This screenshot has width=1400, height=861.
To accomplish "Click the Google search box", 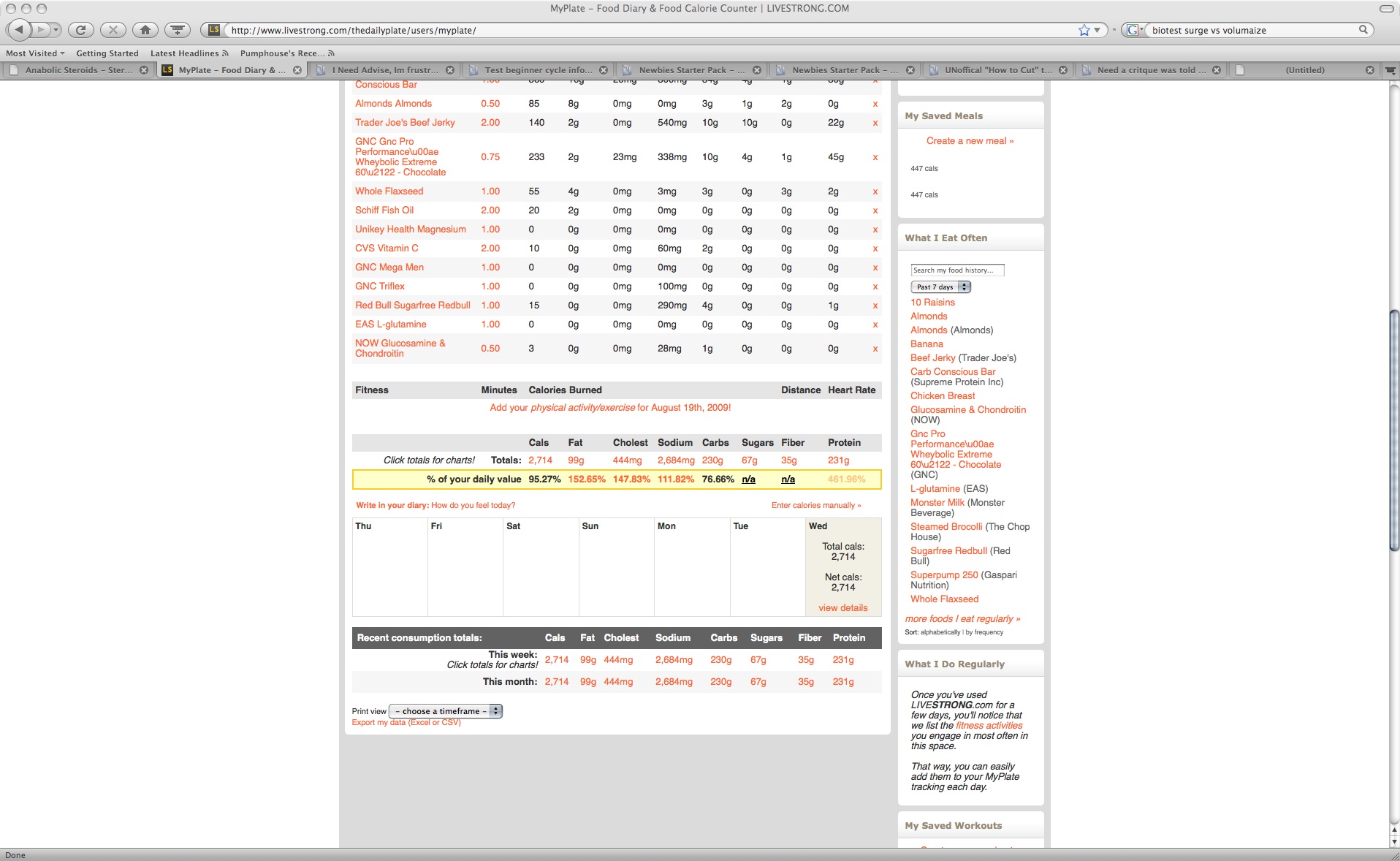I will (x=1251, y=30).
